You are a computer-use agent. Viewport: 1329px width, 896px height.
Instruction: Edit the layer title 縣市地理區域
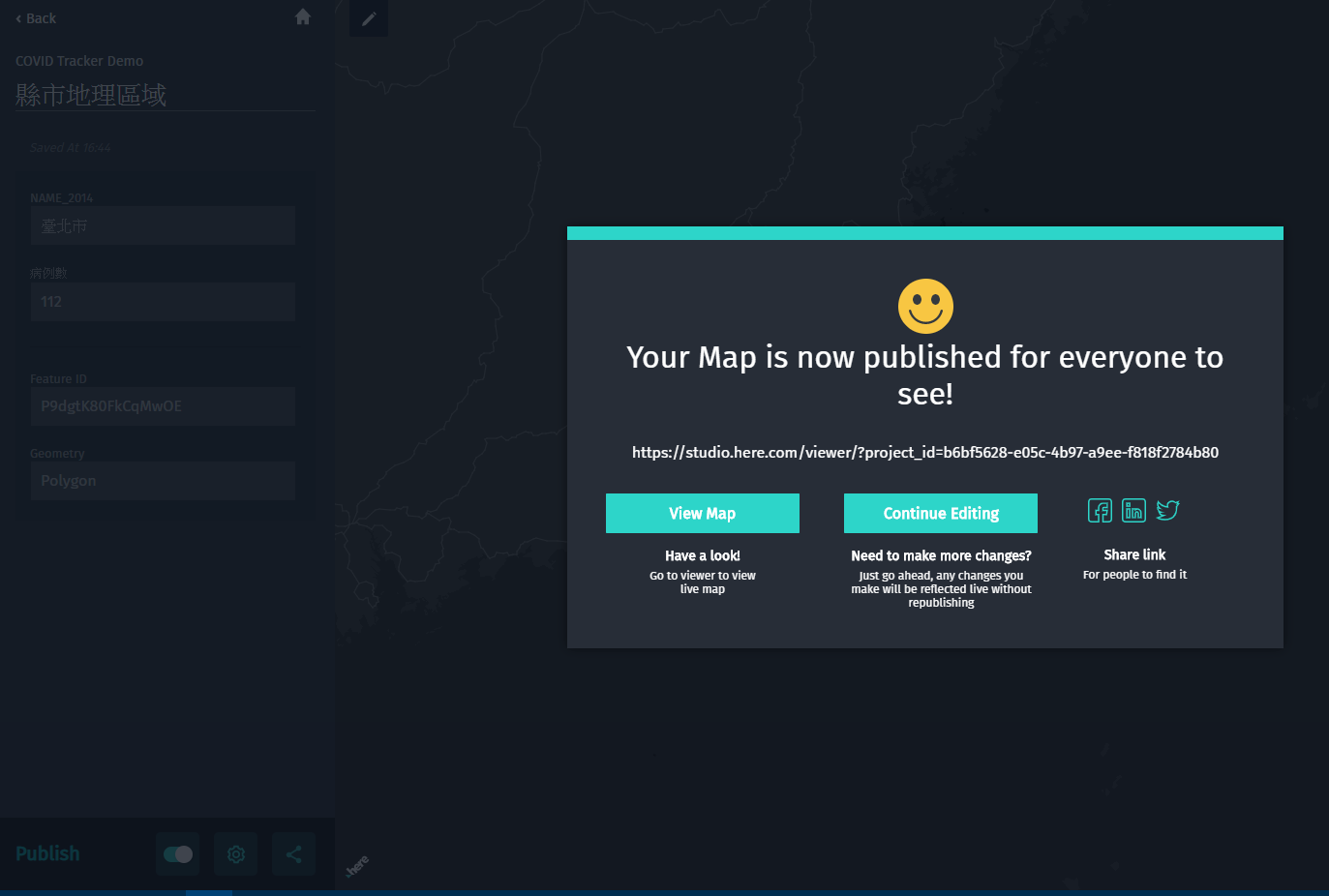click(166, 95)
